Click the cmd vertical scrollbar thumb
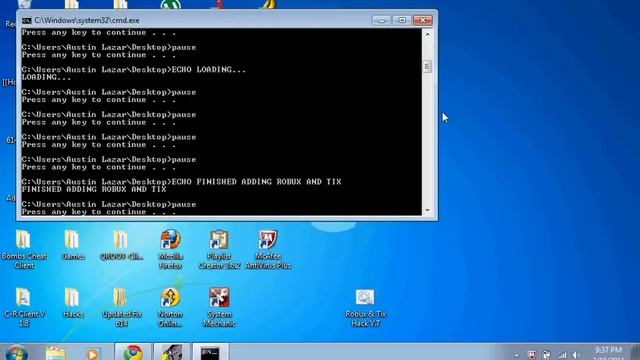This screenshot has height=360, width=640. click(x=427, y=66)
